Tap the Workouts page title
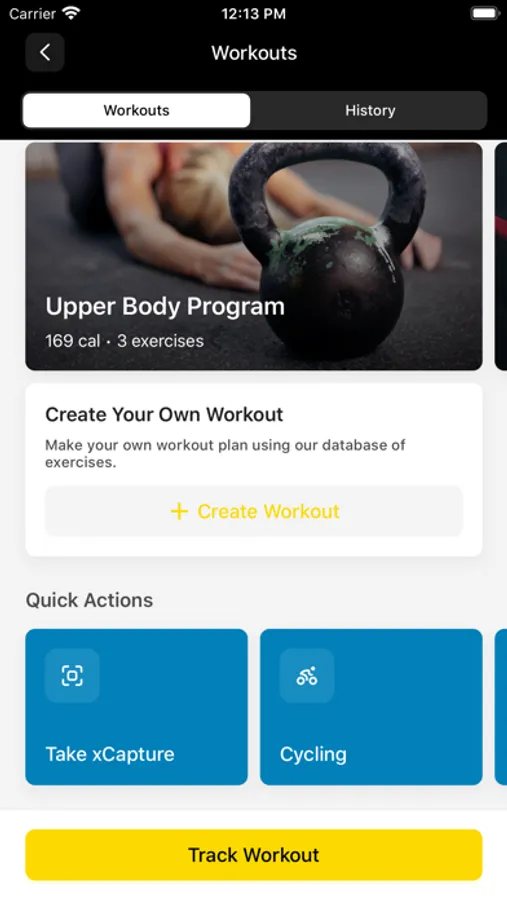This screenshot has width=507, height=900. [254, 53]
